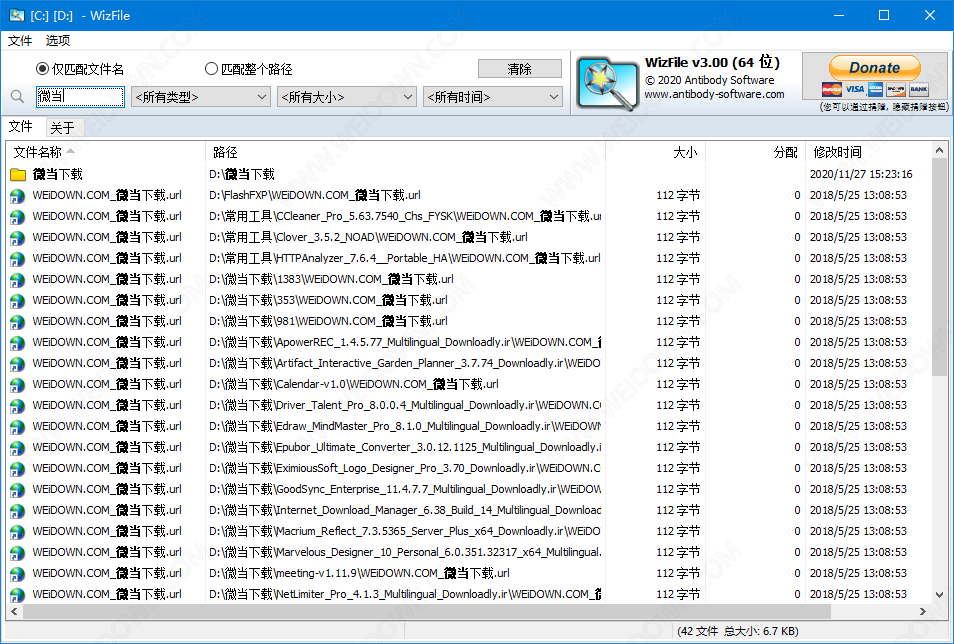Click the url icon of the Epubor_Ultimate row
Viewport: 954px width, 644px height.
[18, 448]
